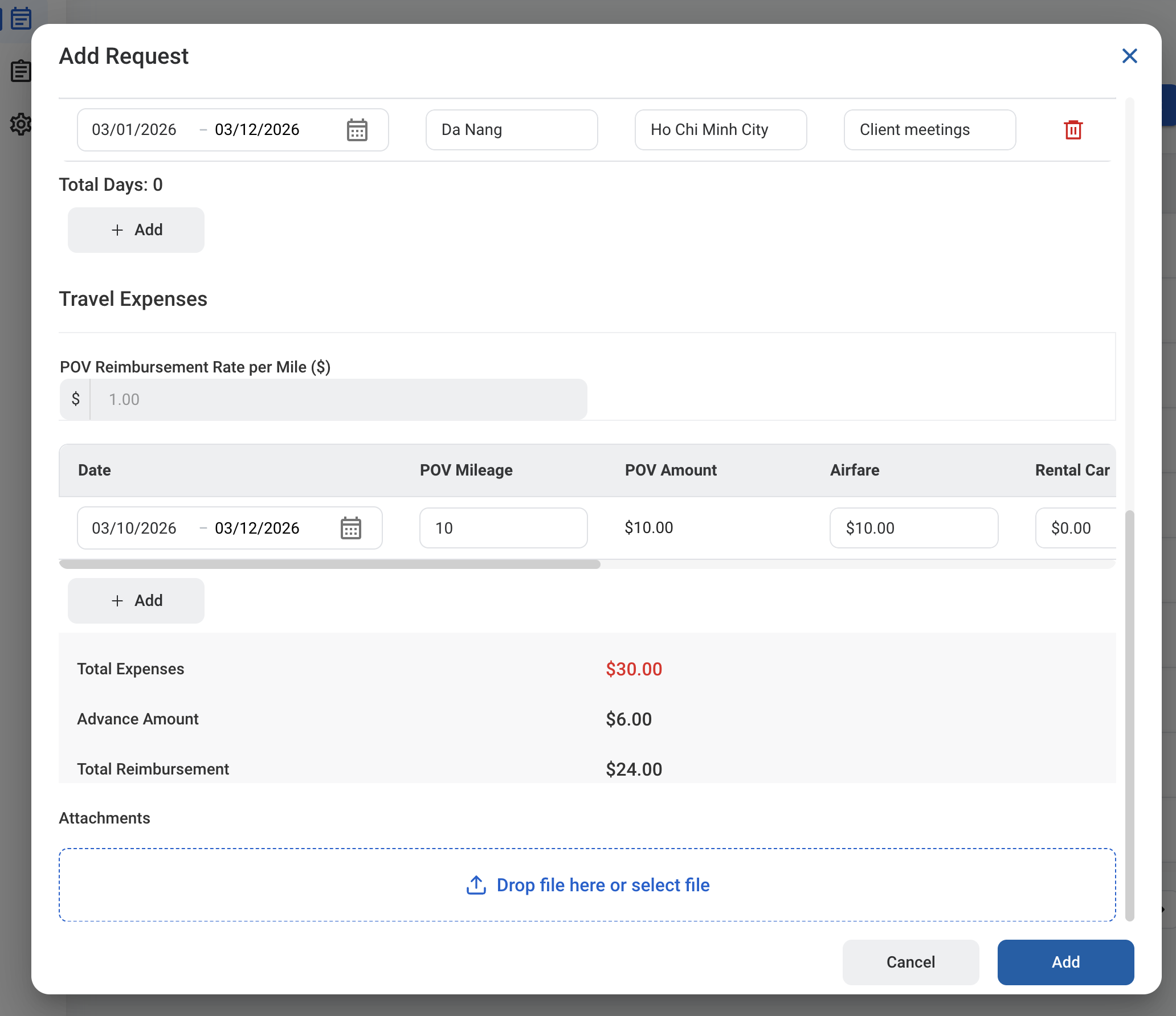The height and width of the screenshot is (1016, 1176).
Task: Click the Total Reimbursement label
Action: point(153,769)
